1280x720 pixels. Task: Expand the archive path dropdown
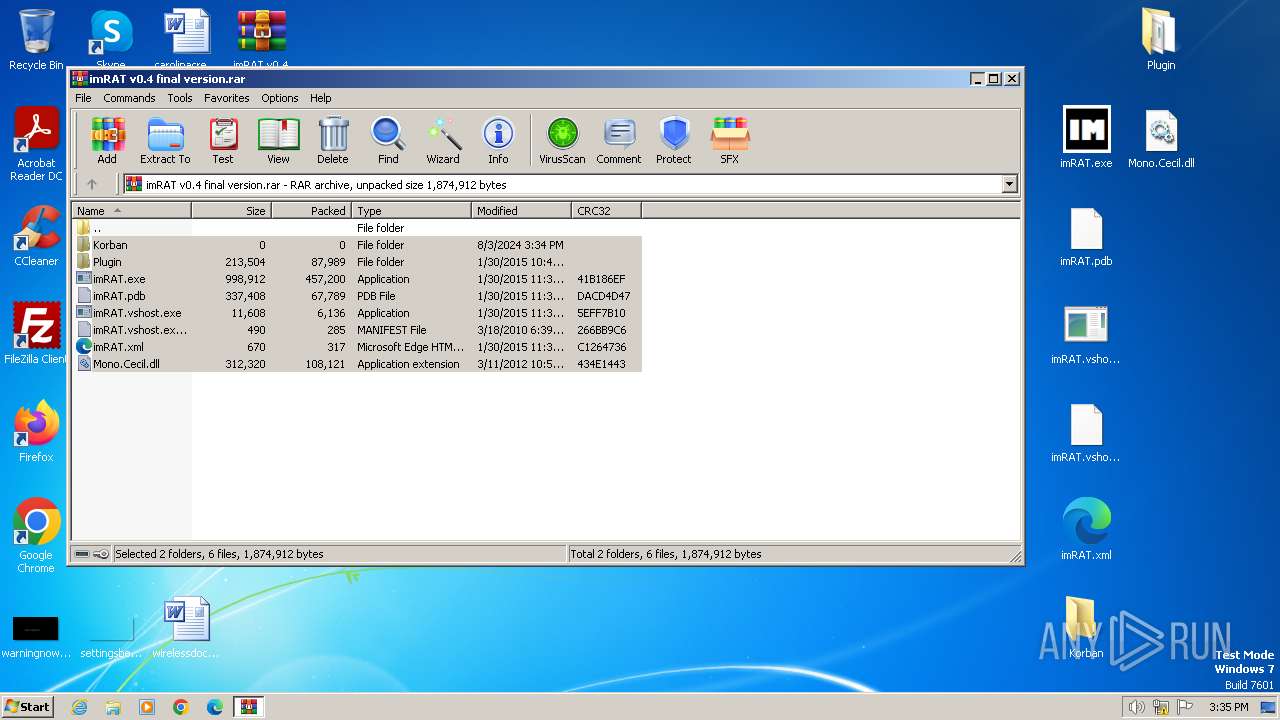1009,184
